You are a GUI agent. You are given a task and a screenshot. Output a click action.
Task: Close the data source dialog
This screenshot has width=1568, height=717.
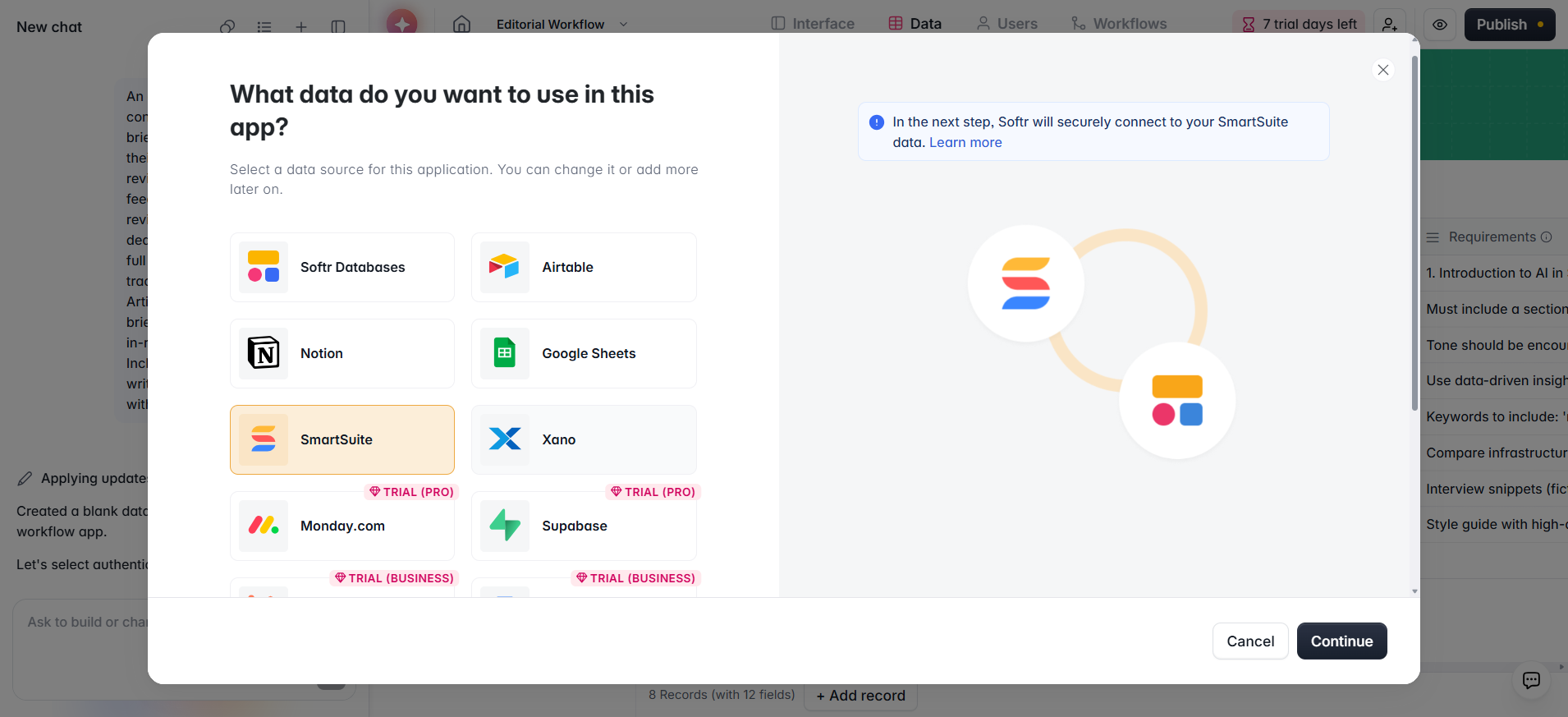[x=1383, y=70]
